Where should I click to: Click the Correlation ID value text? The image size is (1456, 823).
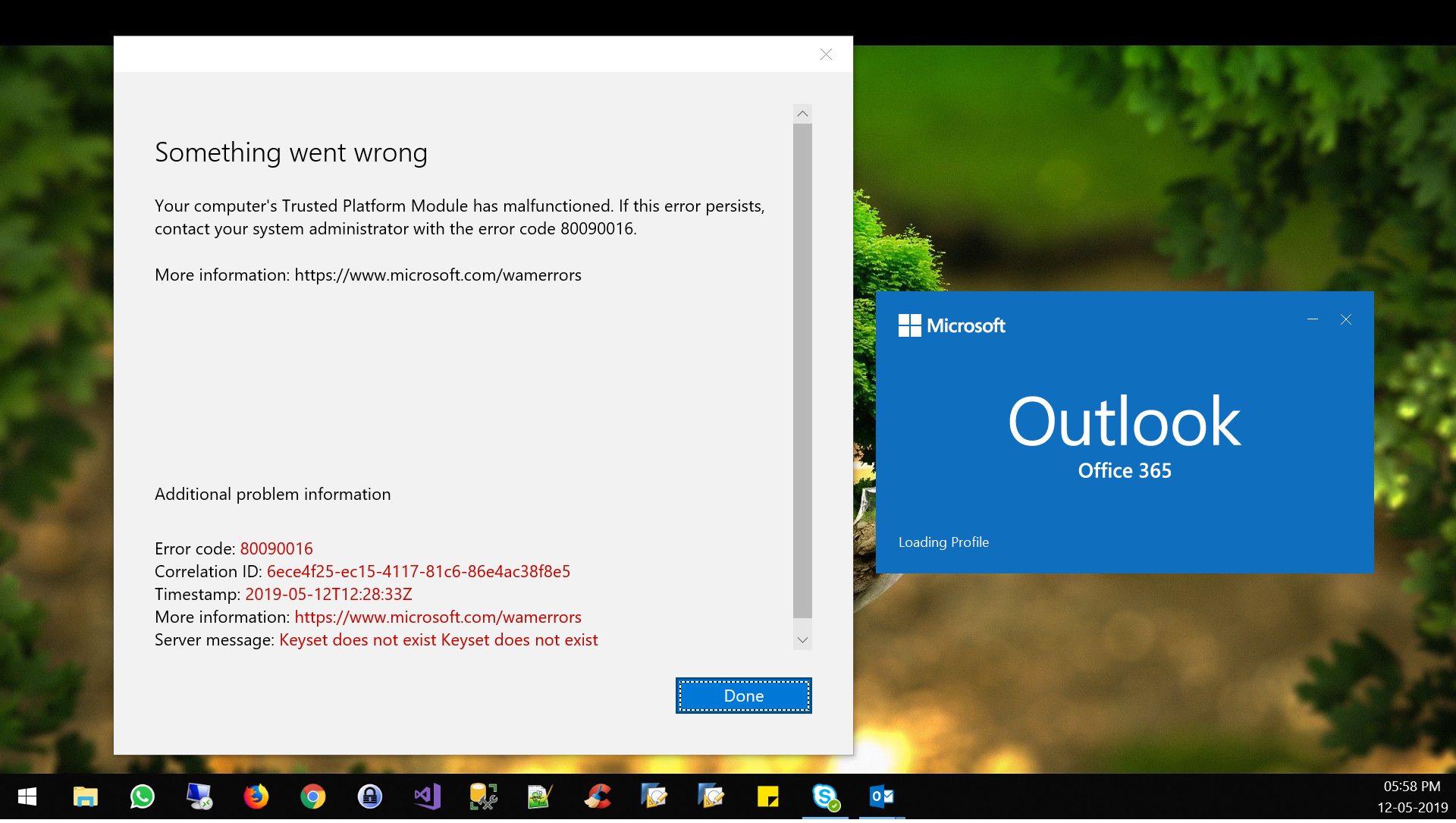pos(418,571)
